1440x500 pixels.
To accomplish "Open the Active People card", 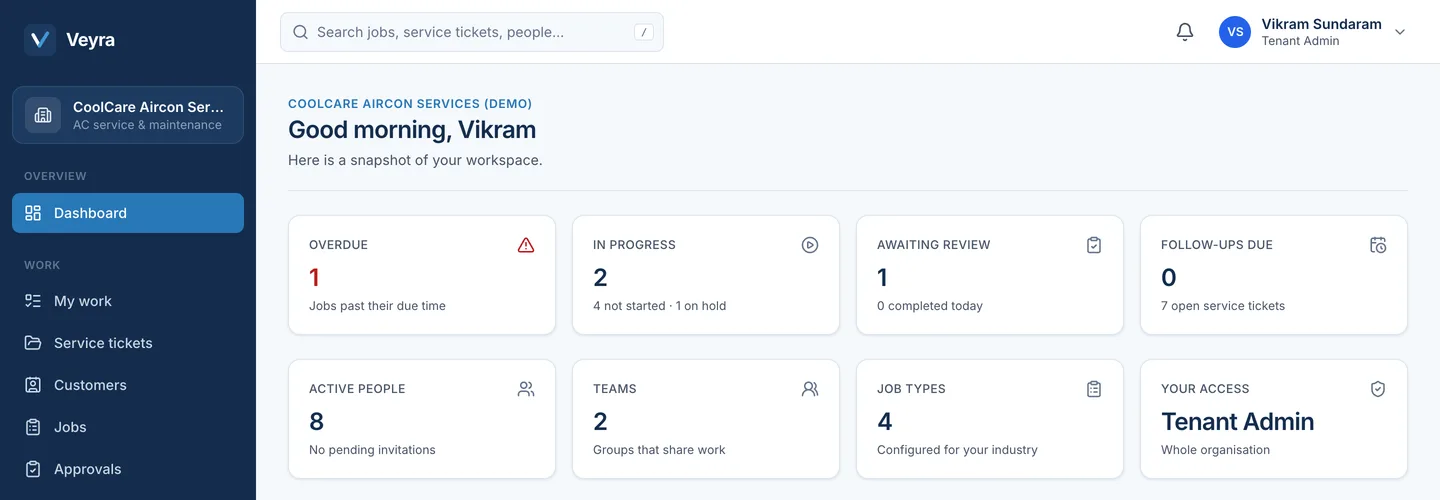I will (422, 419).
